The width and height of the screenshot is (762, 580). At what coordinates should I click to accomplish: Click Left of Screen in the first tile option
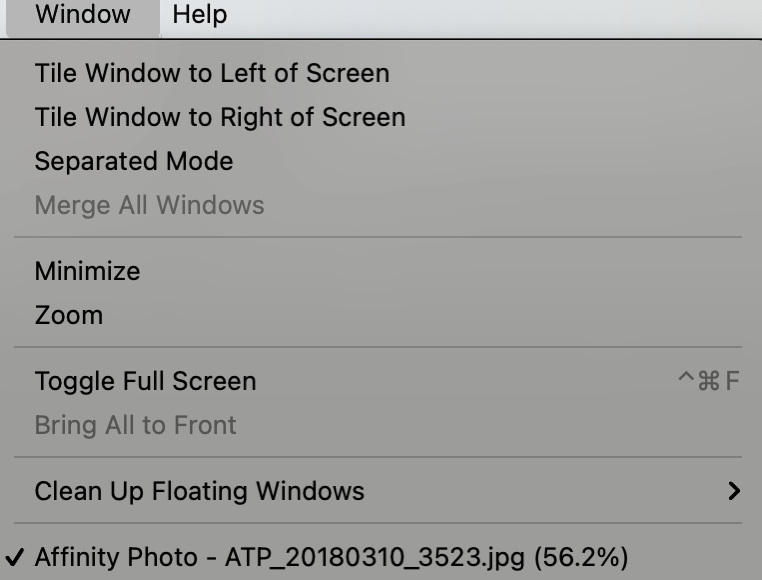(x=305, y=73)
